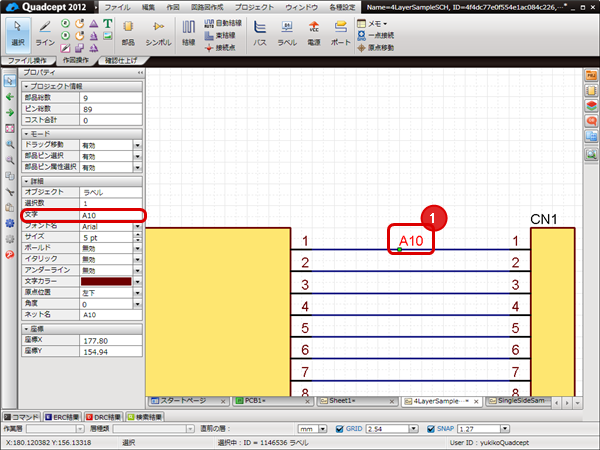Open ボールド dropdown
Image resolution: width=600 pixels, height=450 pixels.
tap(137, 248)
